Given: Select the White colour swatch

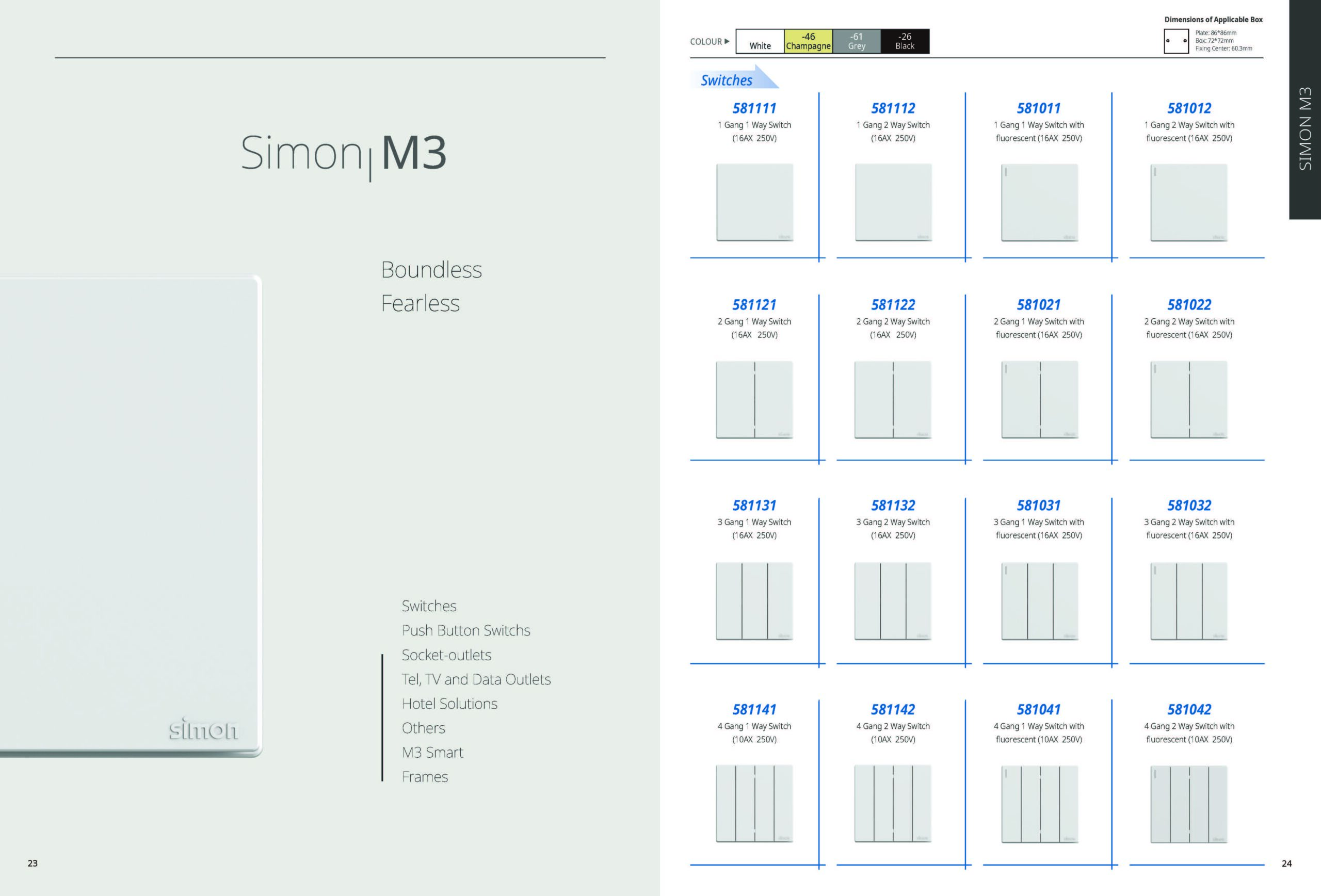Looking at the screenshot, I should click(760, 41).
